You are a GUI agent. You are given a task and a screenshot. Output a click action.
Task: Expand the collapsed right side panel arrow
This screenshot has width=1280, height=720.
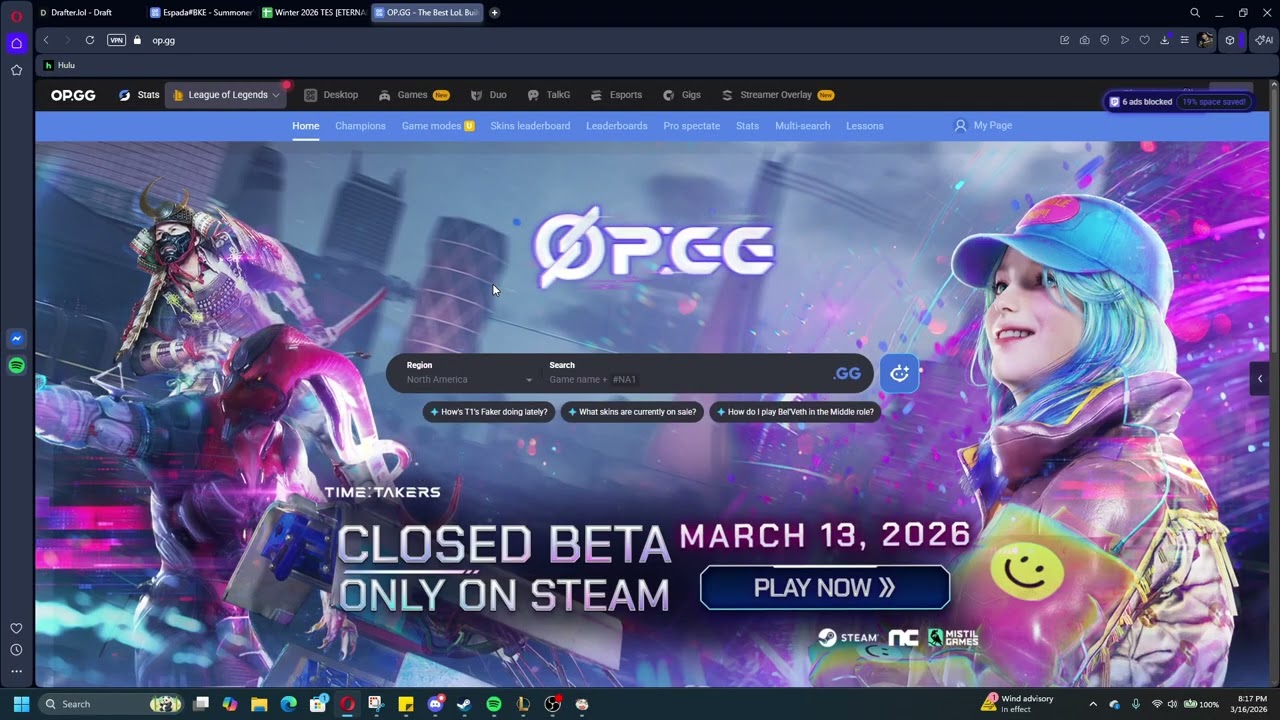coord(1260,379)
